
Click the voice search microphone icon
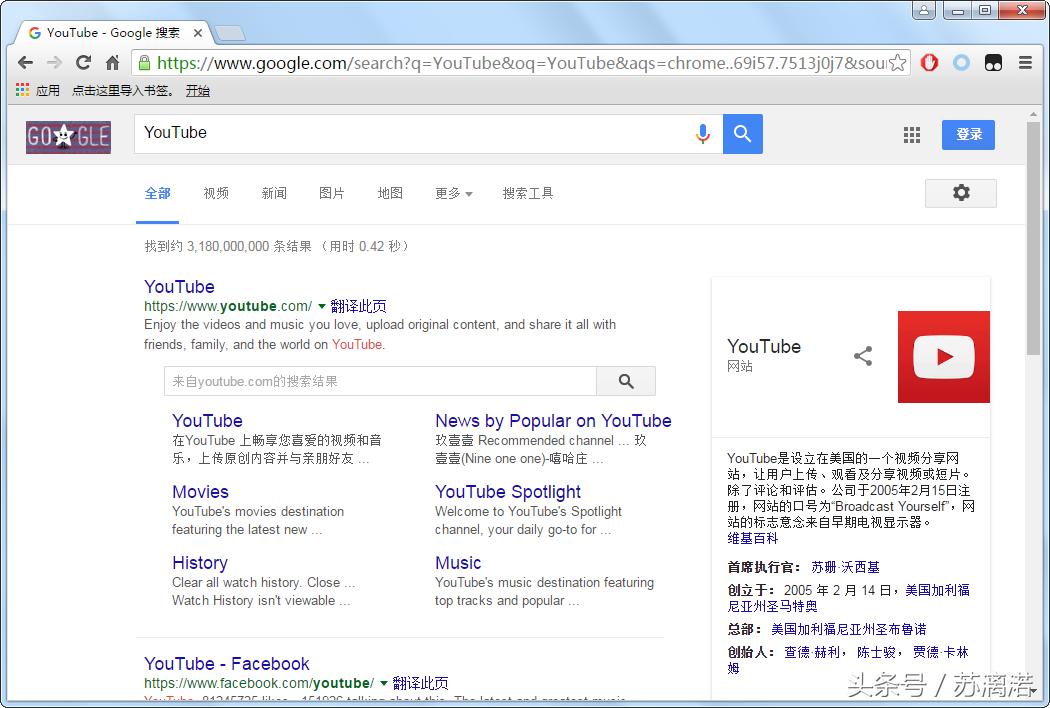pos(702,133)
